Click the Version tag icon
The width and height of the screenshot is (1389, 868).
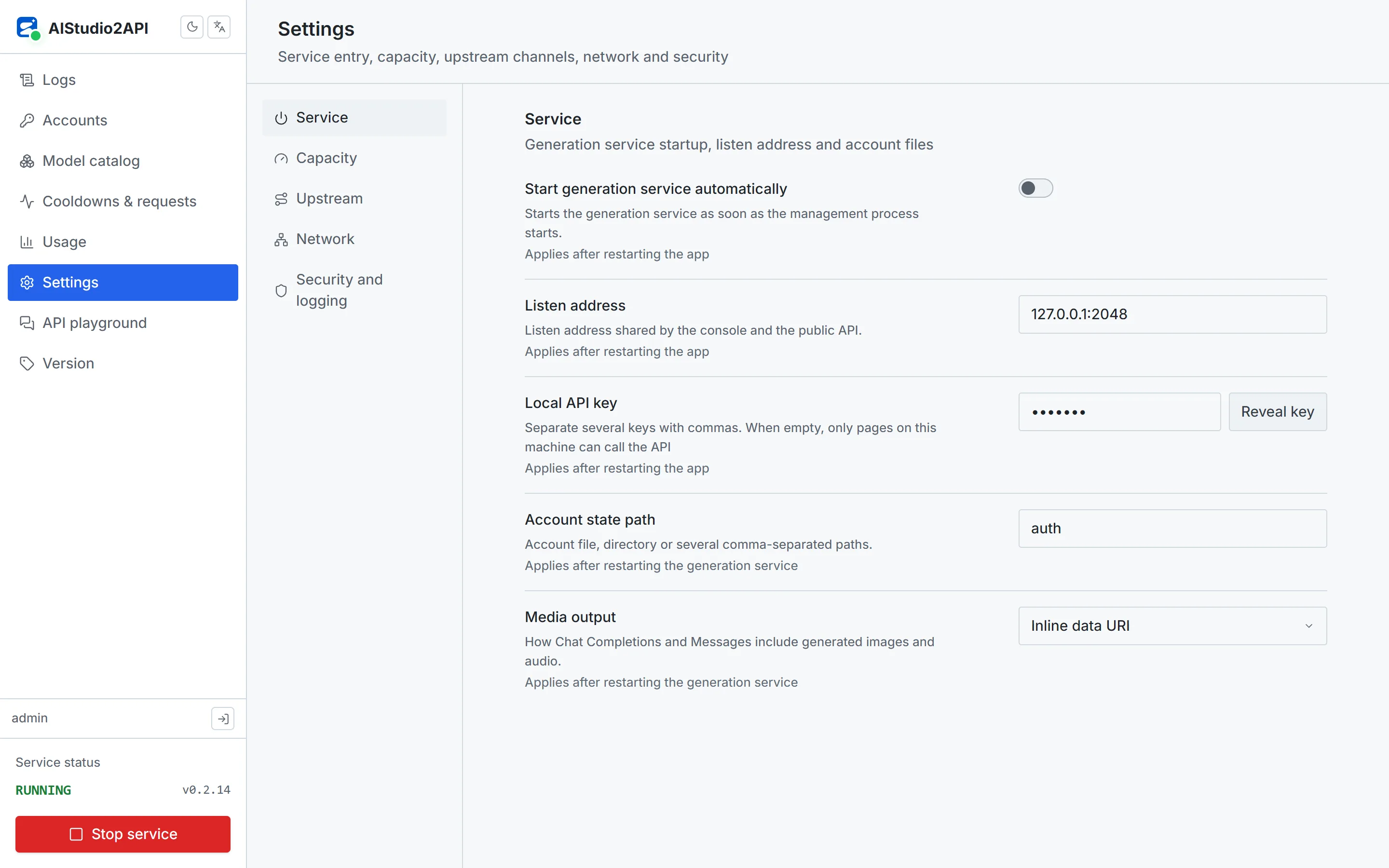point(27,364)
